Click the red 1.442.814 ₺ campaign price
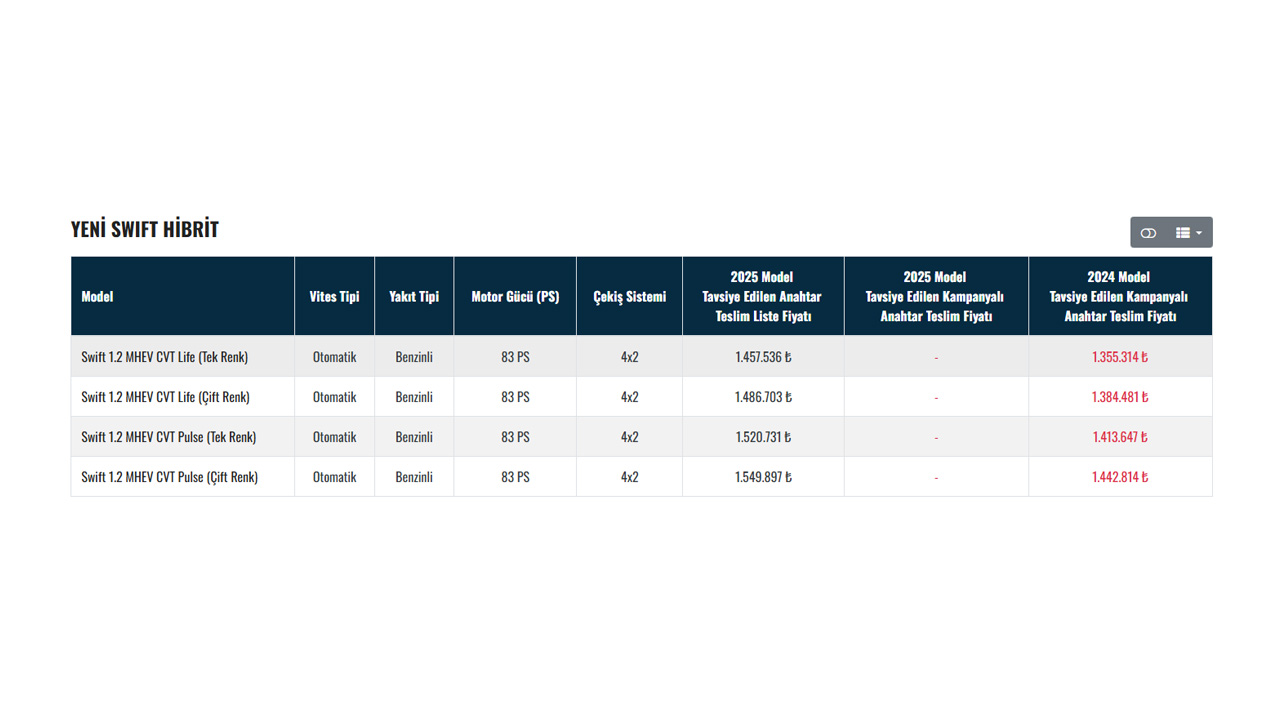This screenshot has height=720, width=1280. point(1120,477)
